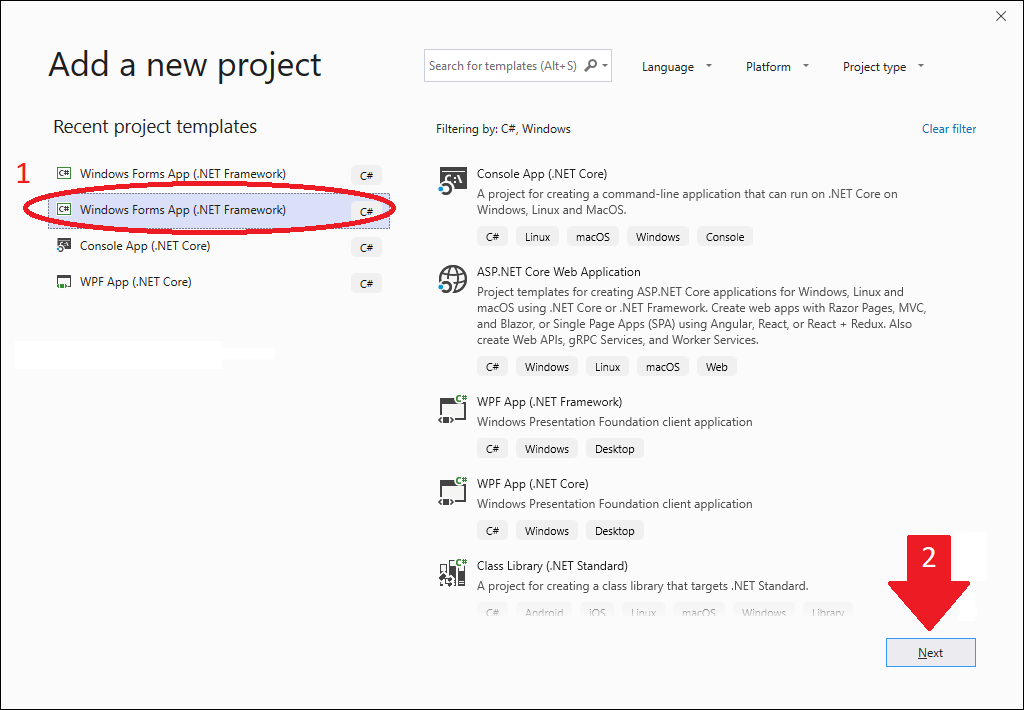The height and width of the screenshot is (710, 1024).
Task: Click the Clear filter link
Action: 949,129
